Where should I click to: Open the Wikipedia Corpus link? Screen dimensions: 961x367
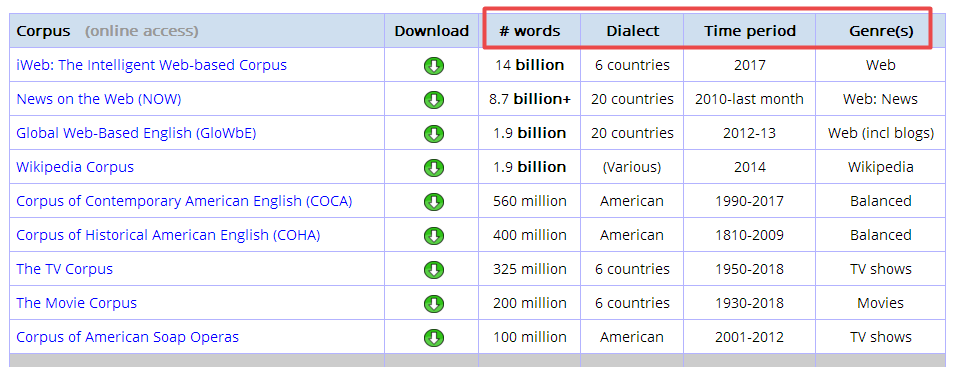pyautogui.click(x=75, y=167)
